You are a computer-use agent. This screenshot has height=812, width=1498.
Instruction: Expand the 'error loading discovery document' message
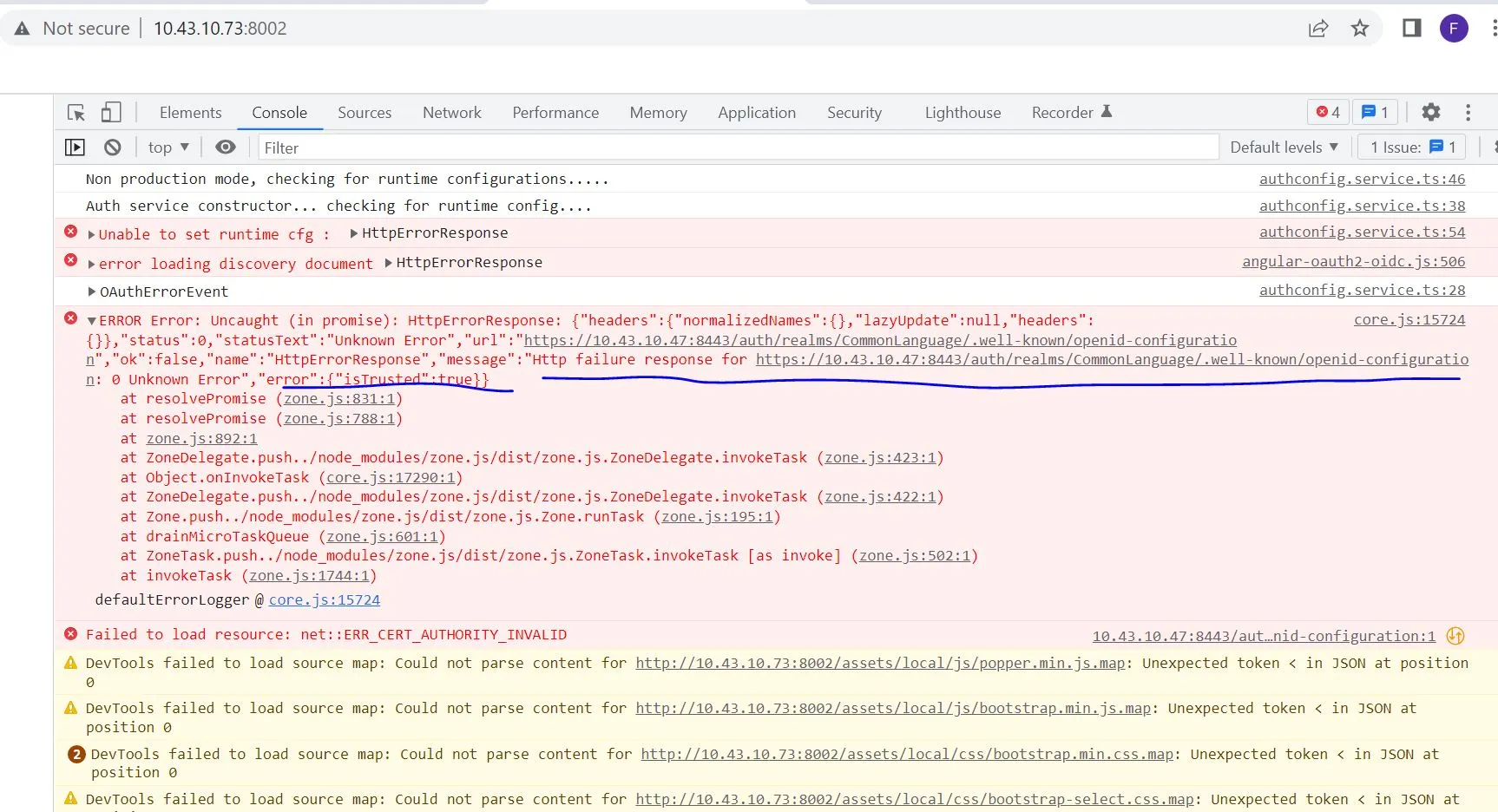(x=91, y=264)
